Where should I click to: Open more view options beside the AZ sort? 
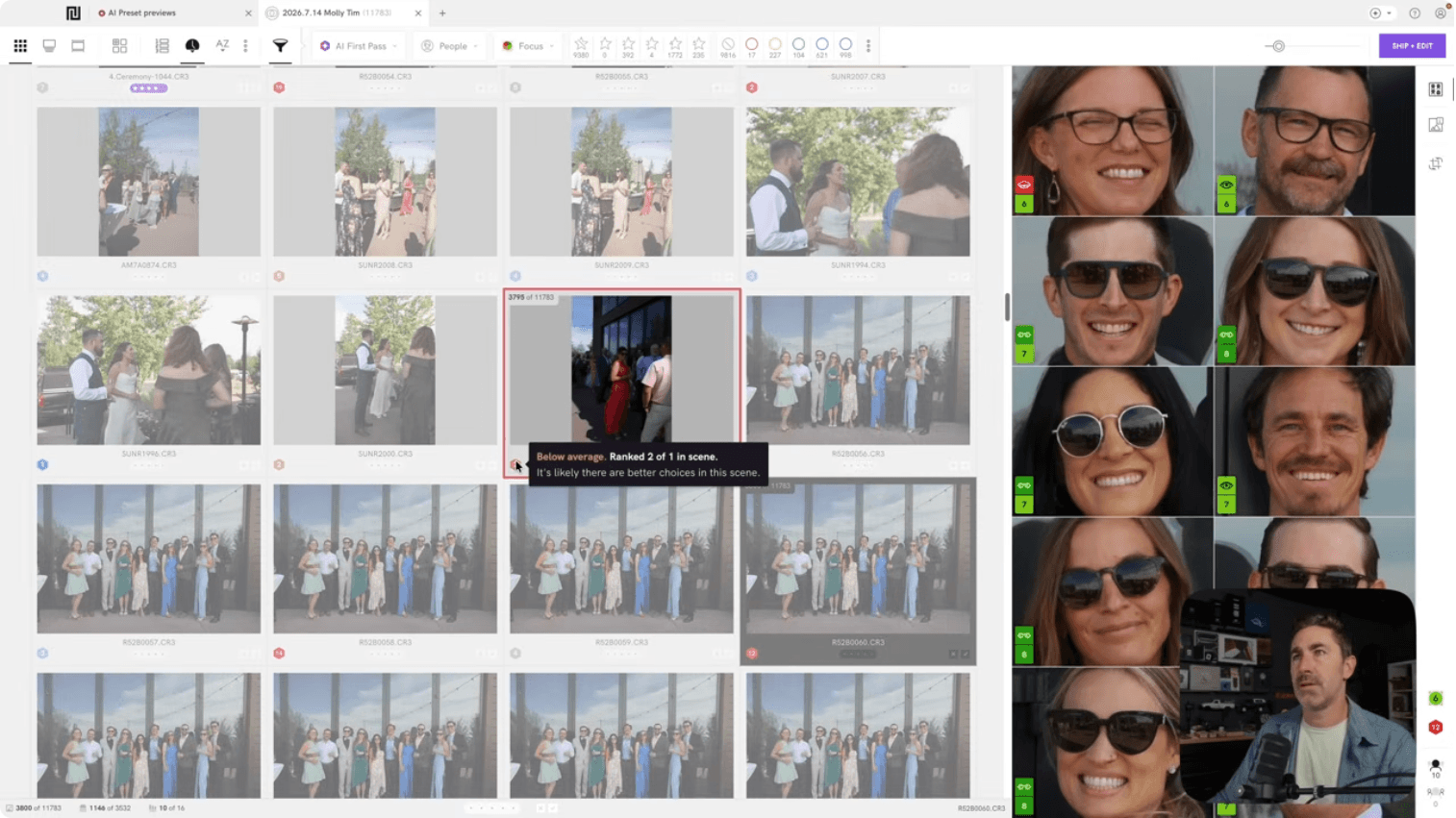click(245, 45)
